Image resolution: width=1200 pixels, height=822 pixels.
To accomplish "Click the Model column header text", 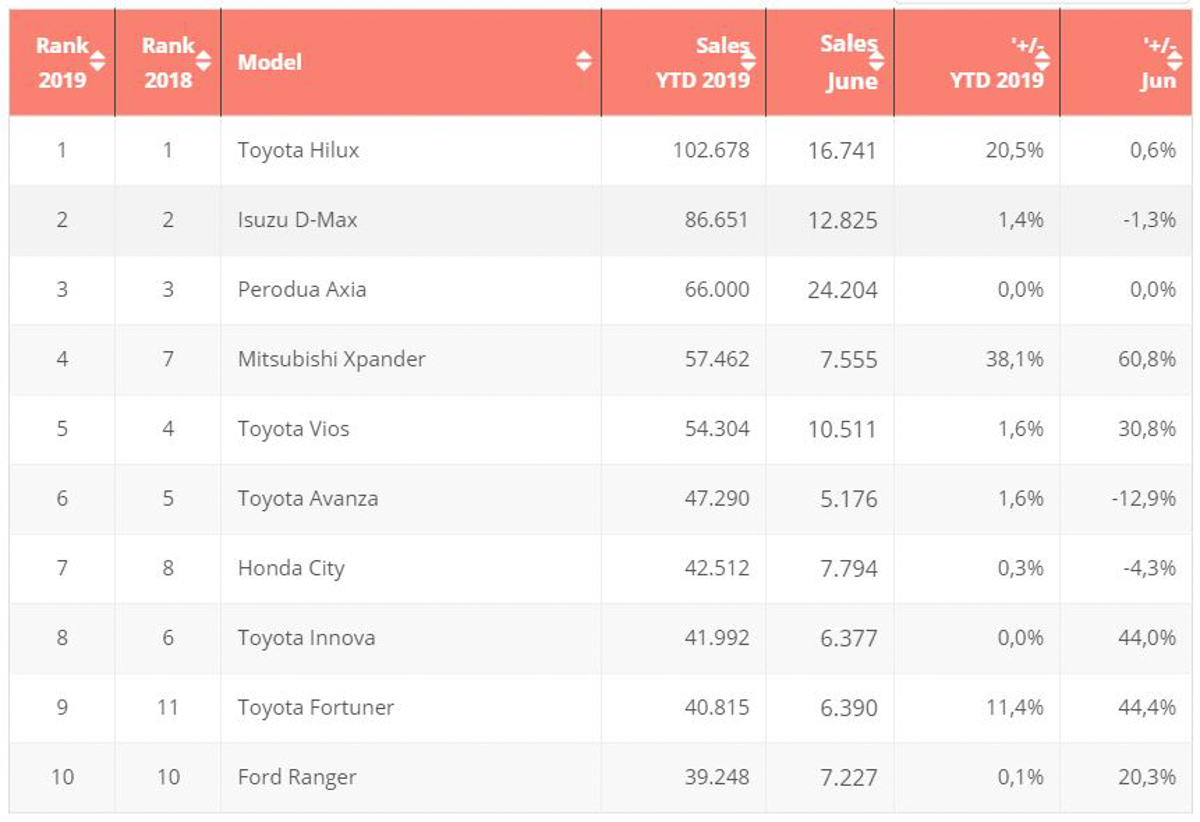I will [x=270, y=62].
